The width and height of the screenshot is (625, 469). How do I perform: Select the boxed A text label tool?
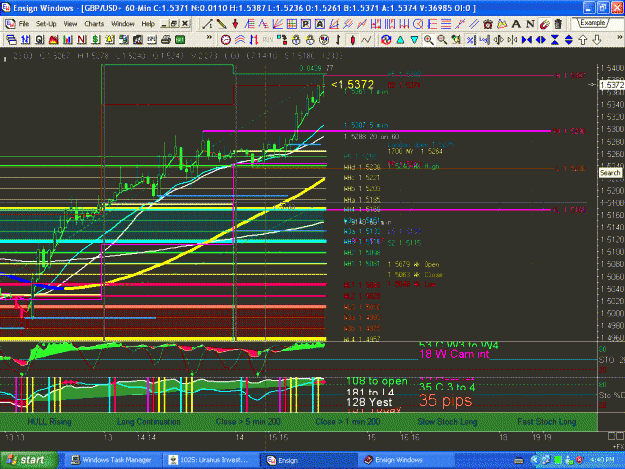320,24
